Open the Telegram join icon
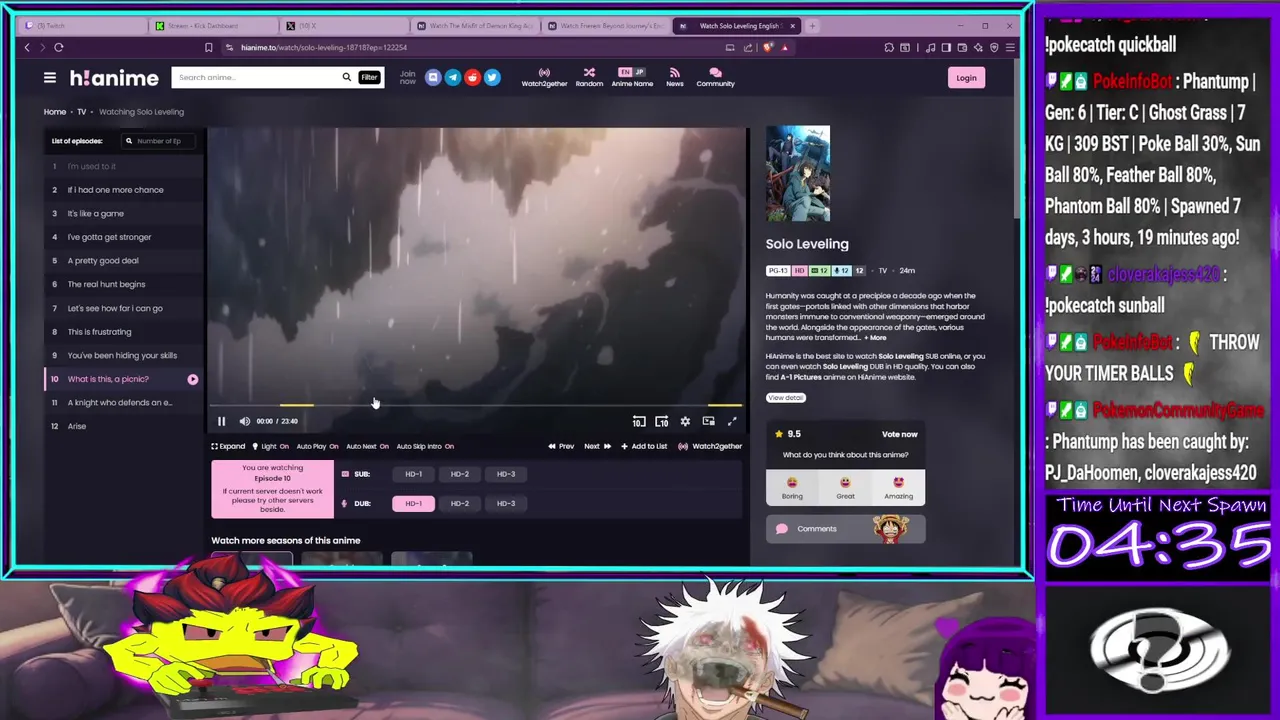1280x720 pixels. pyautogui.click(x=453, y=77)
